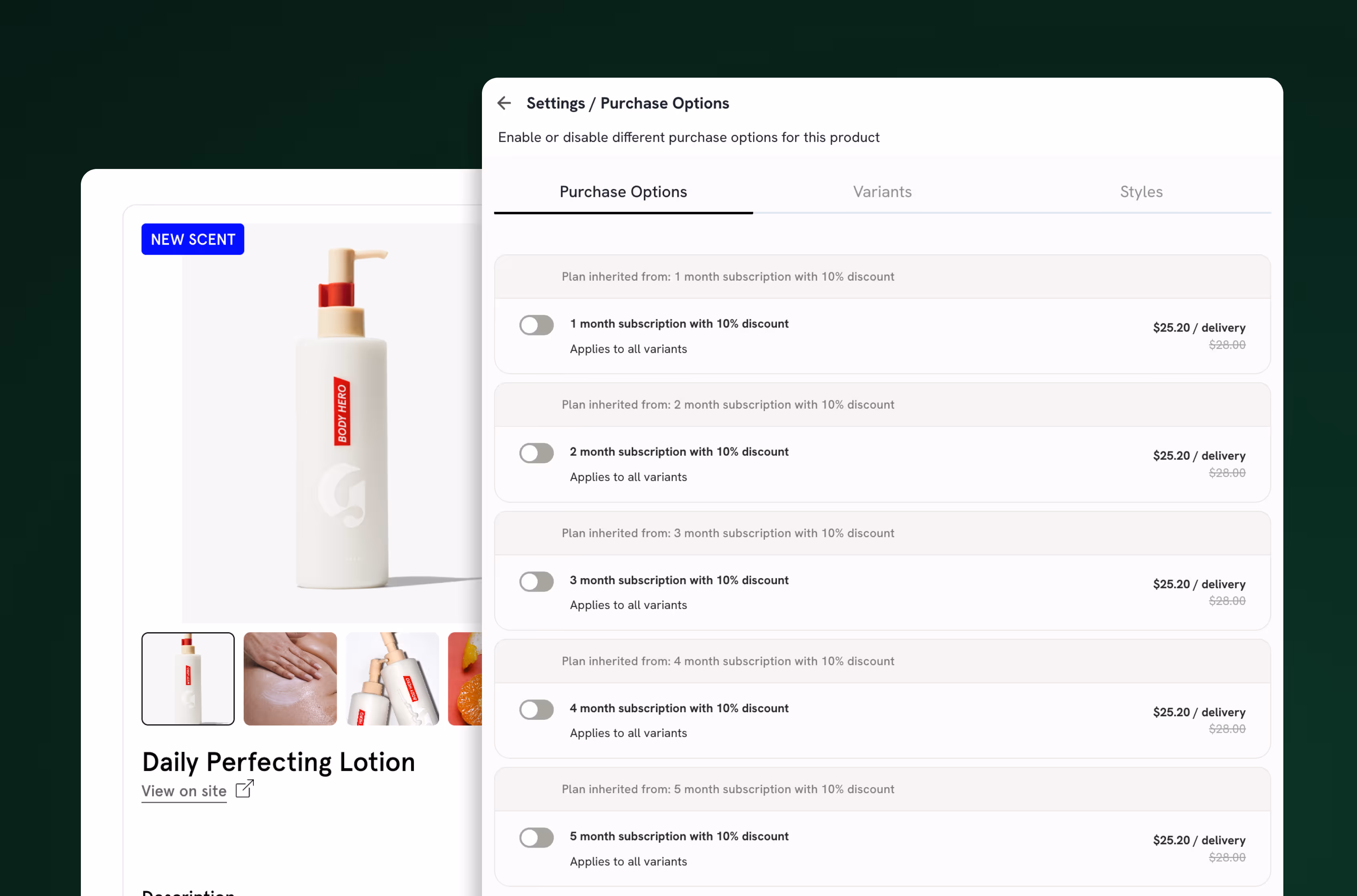
Task: Select the hands applying lotion thumbnail
Action: (290, 678)
